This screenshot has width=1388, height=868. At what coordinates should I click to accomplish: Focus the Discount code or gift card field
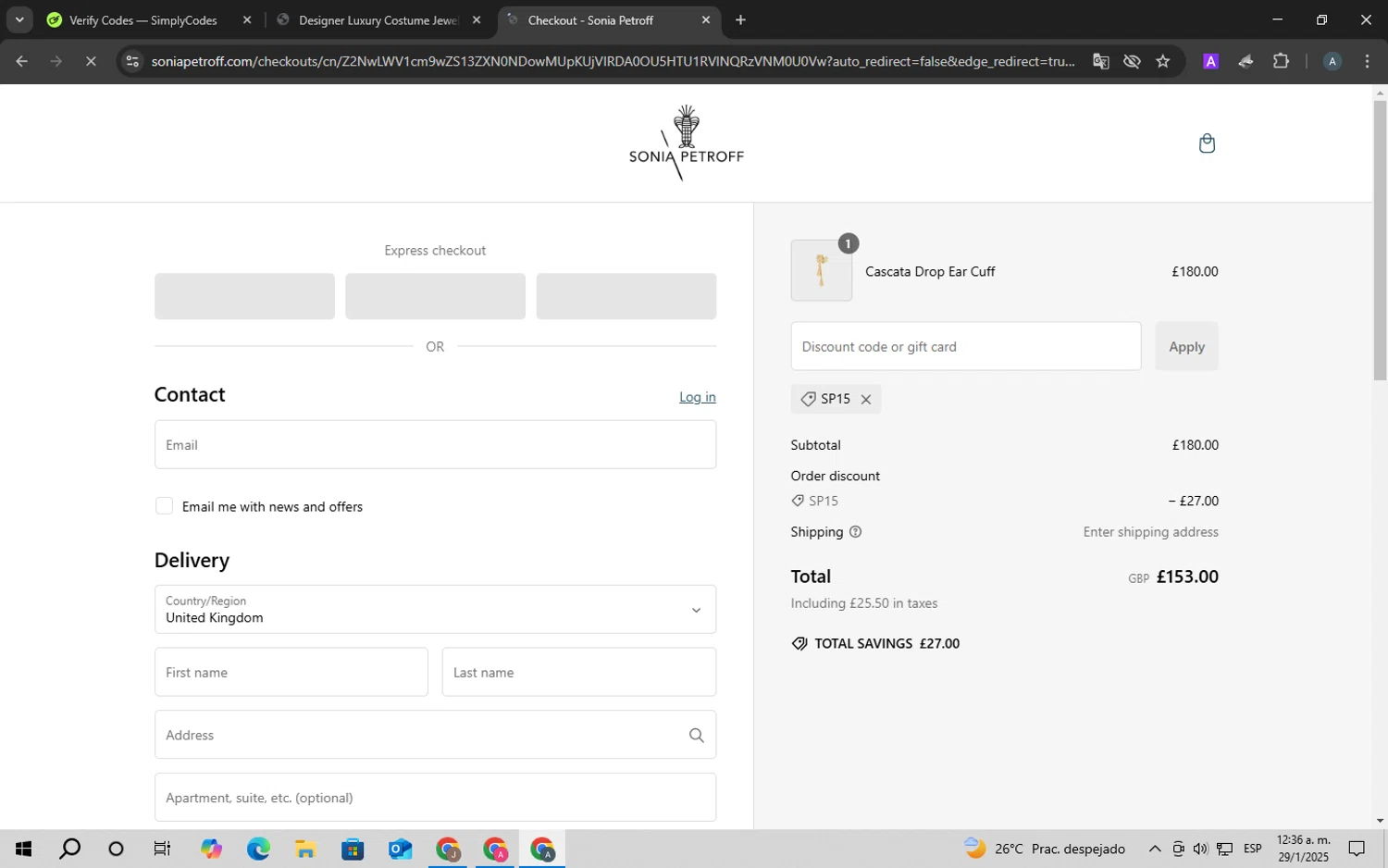click(x=965, y=347)
